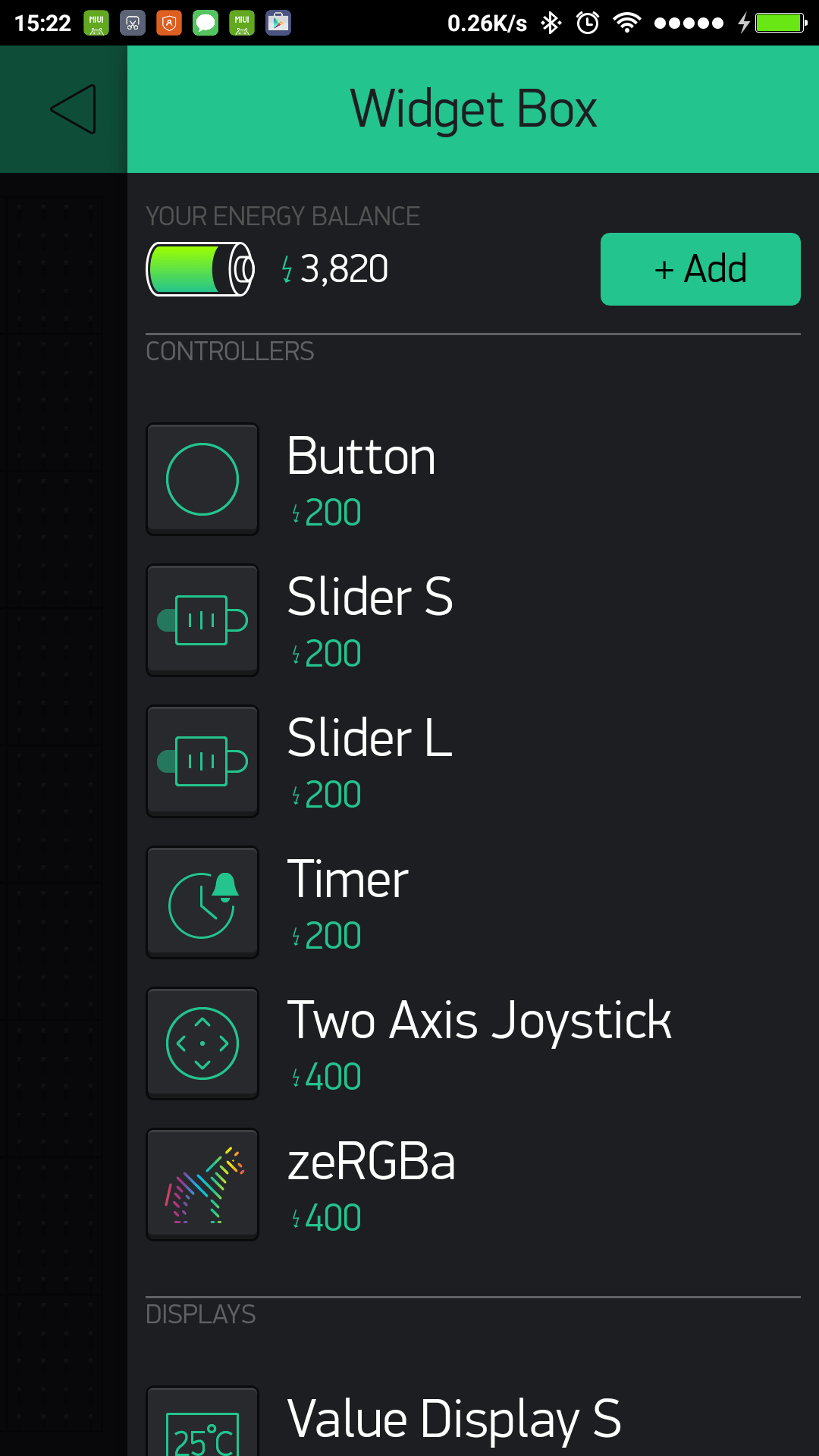This screenshot has height=1456, width=819.
Task: Pick the zeRGBa zebra icon
Action: coord(202,1185)
